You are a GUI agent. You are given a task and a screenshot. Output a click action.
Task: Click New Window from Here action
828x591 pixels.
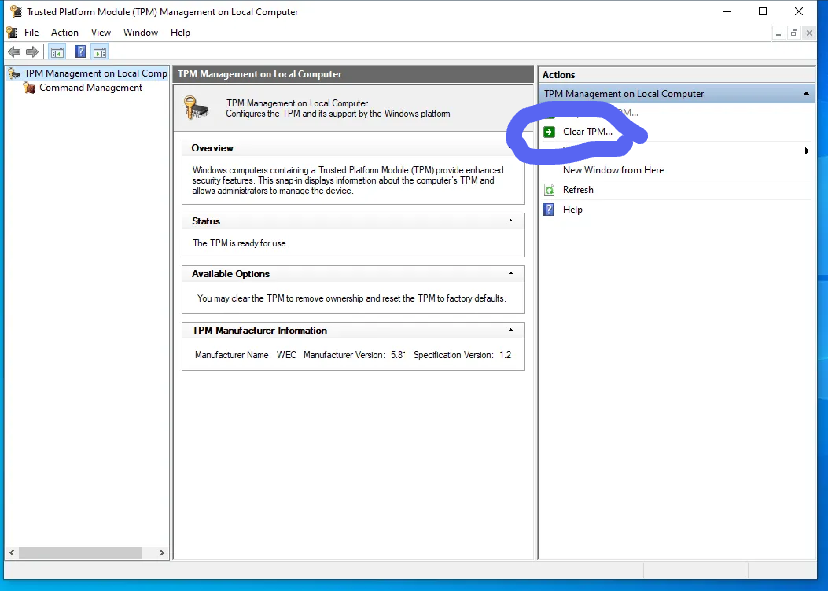click(x=613, y=170)
